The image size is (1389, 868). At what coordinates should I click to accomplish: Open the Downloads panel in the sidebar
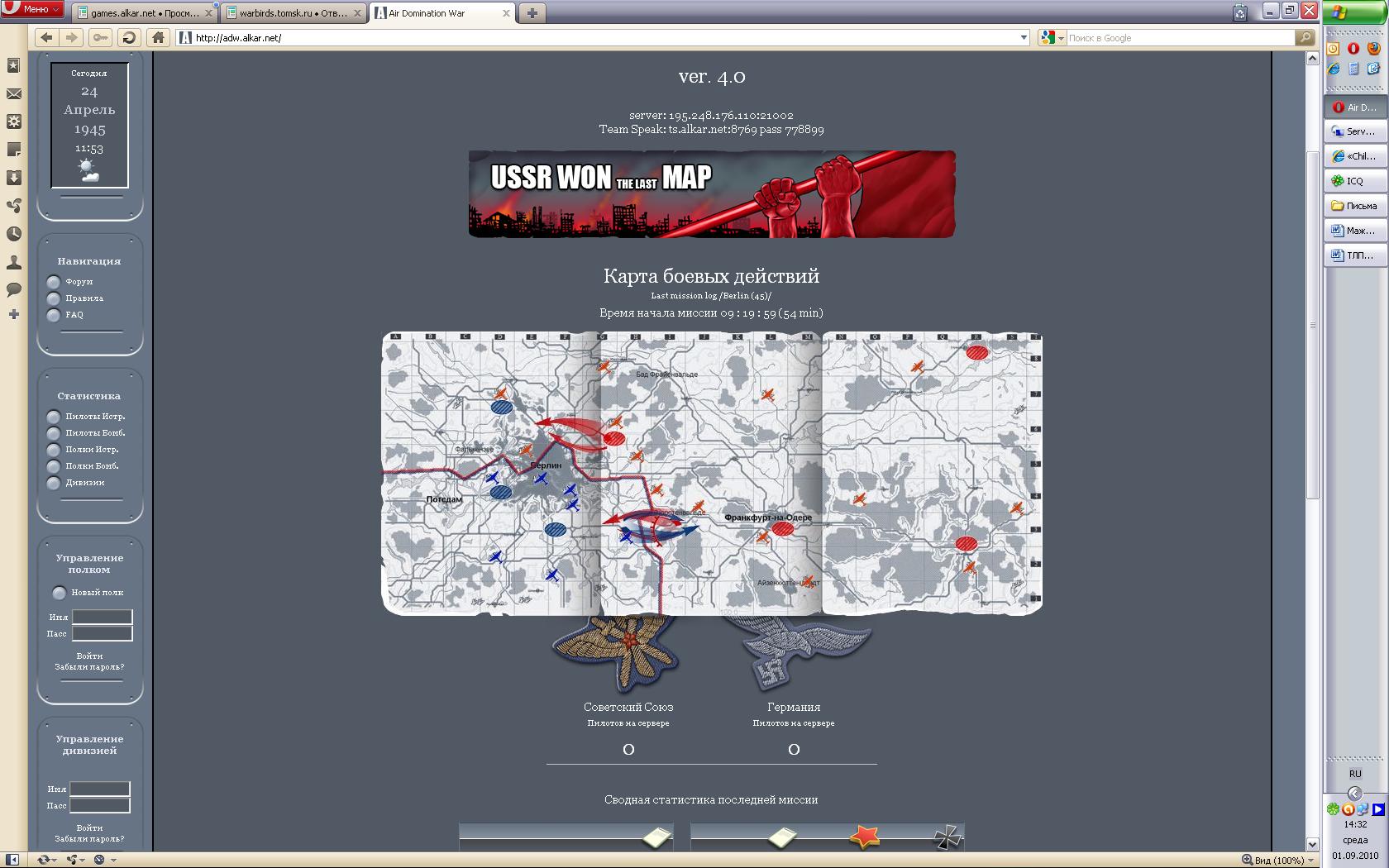13,178
